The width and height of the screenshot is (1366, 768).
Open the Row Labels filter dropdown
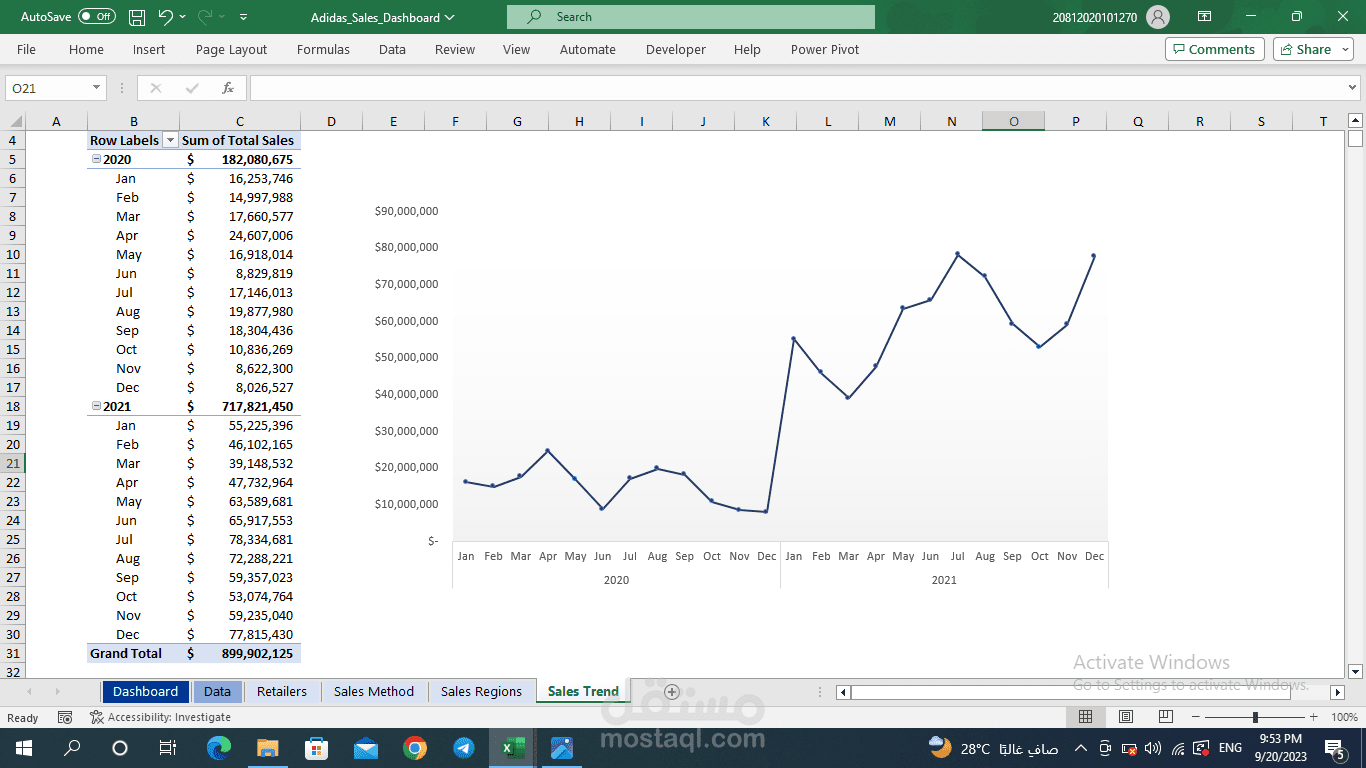click(x=170, y=141)
